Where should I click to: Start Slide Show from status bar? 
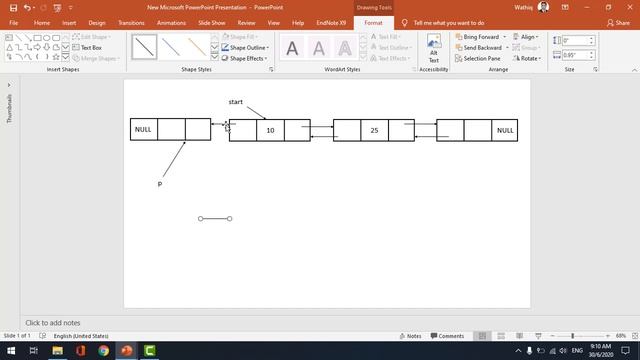[538, 336]
